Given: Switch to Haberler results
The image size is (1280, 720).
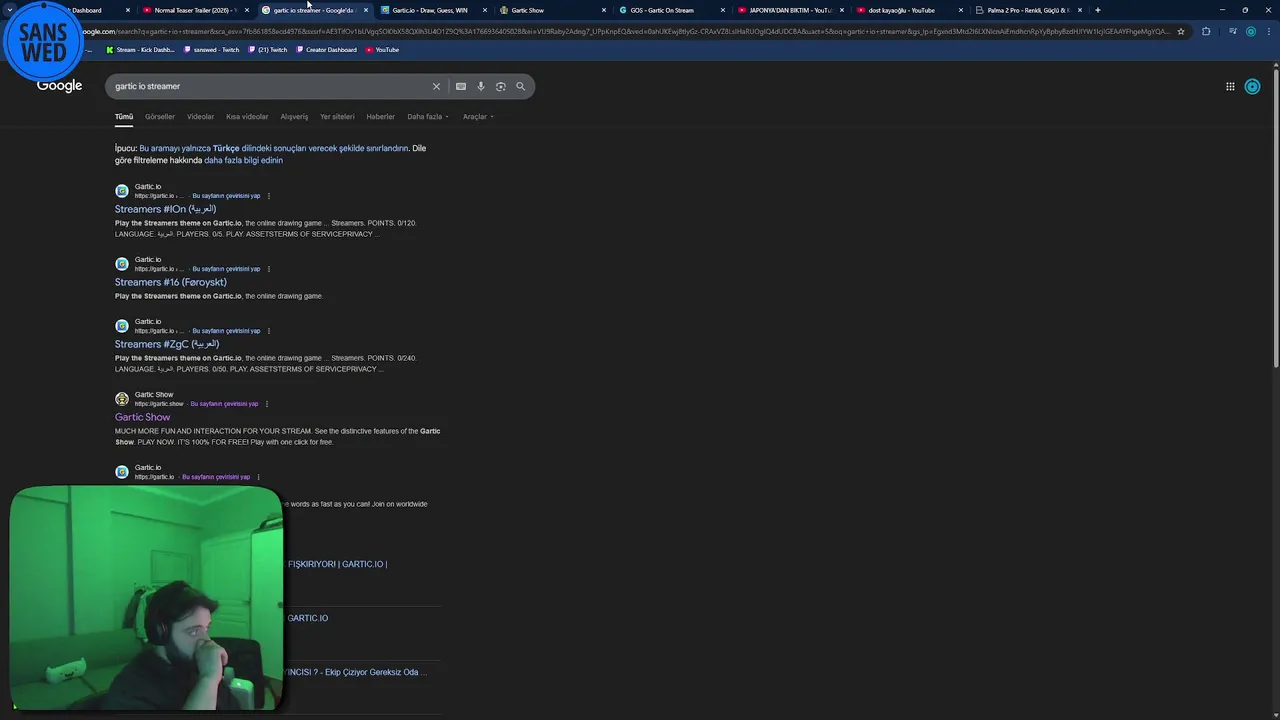Looking at the screenshot, I should pyautogui.click(x=380, y=117).
